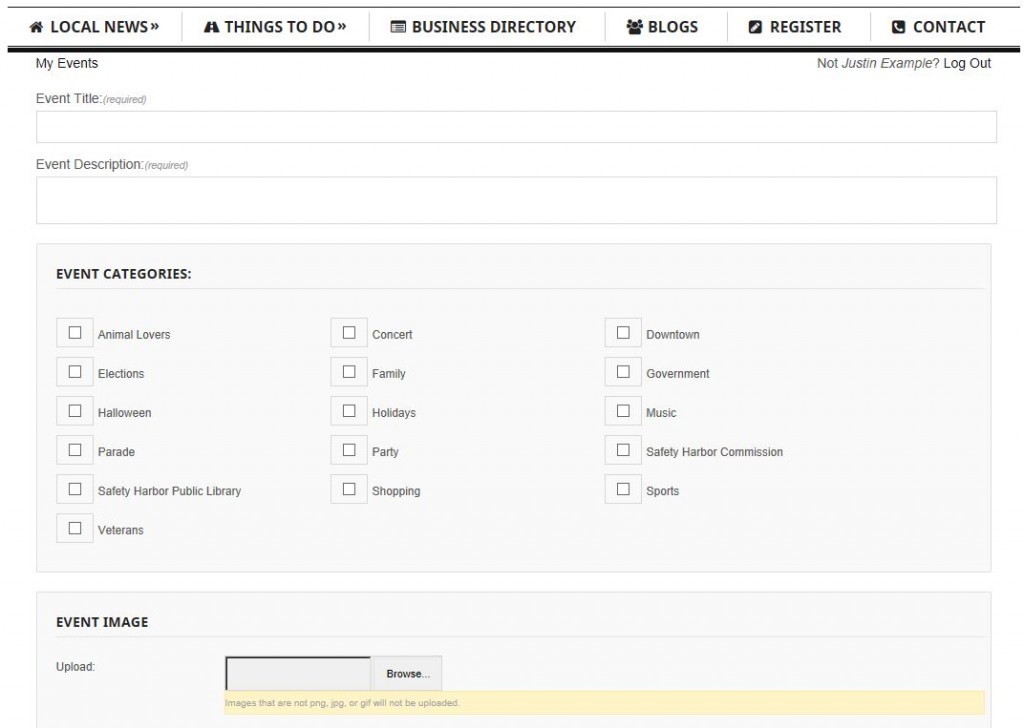Expand the Things To Do menu arrow

pos(341,27)
